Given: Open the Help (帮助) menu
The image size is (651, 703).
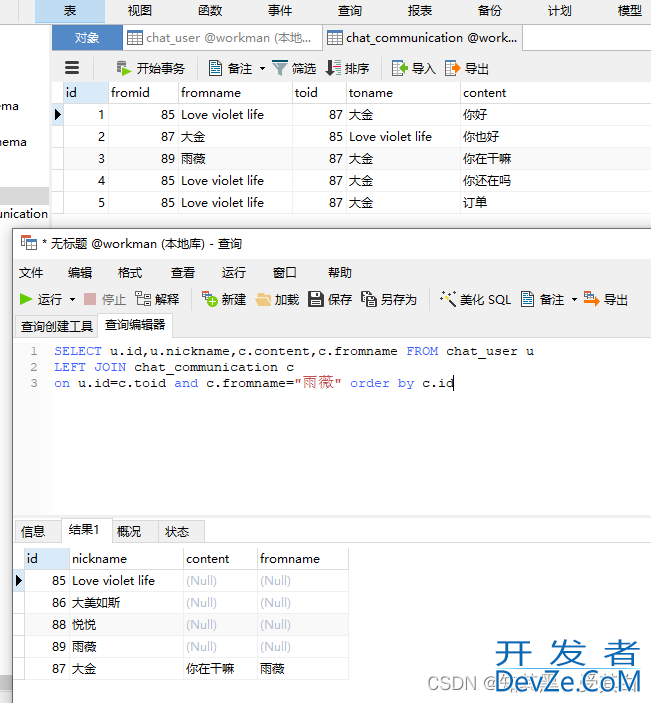Looking at the screenshot, I should point(340,273).
